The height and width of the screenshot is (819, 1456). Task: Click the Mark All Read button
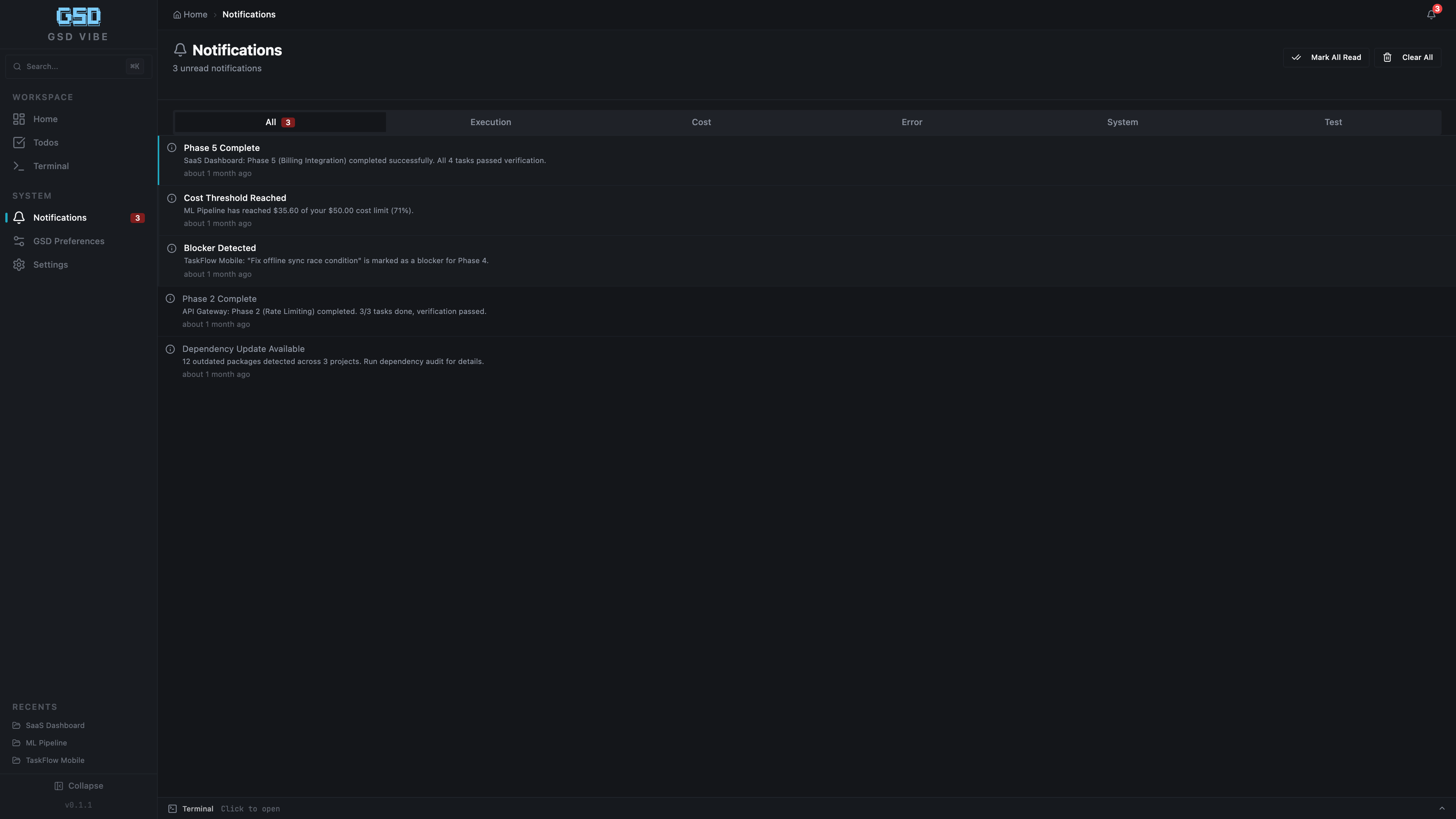[1326, 57]
